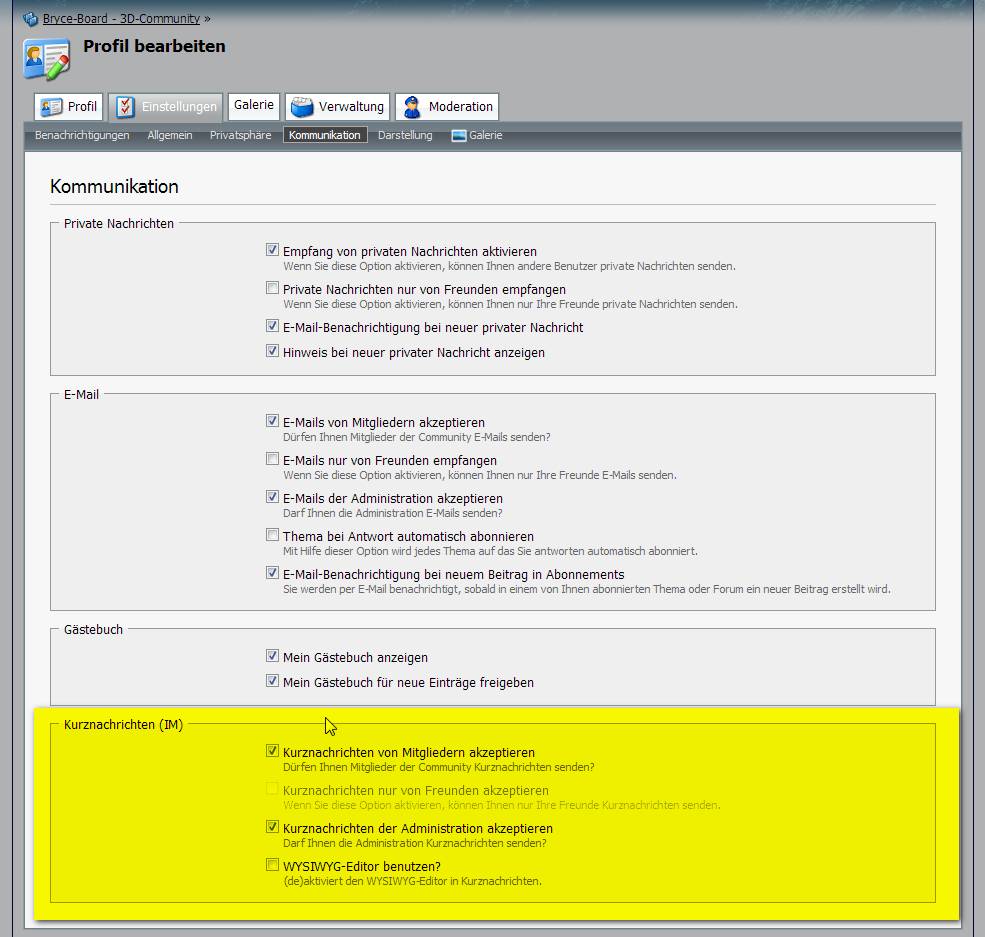This screenshot has width=985, height=937.
Task: Enable Private Nachrichten nur von Freunden empfangen
Action: [272, 288]
